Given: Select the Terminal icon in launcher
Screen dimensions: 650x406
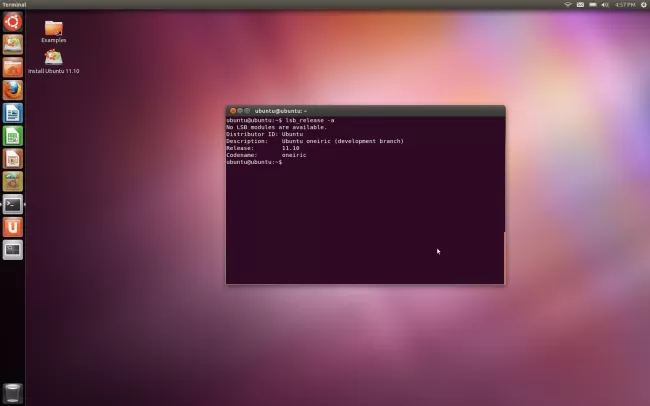Looking at the screenshot, I should (x=13, y=204).
